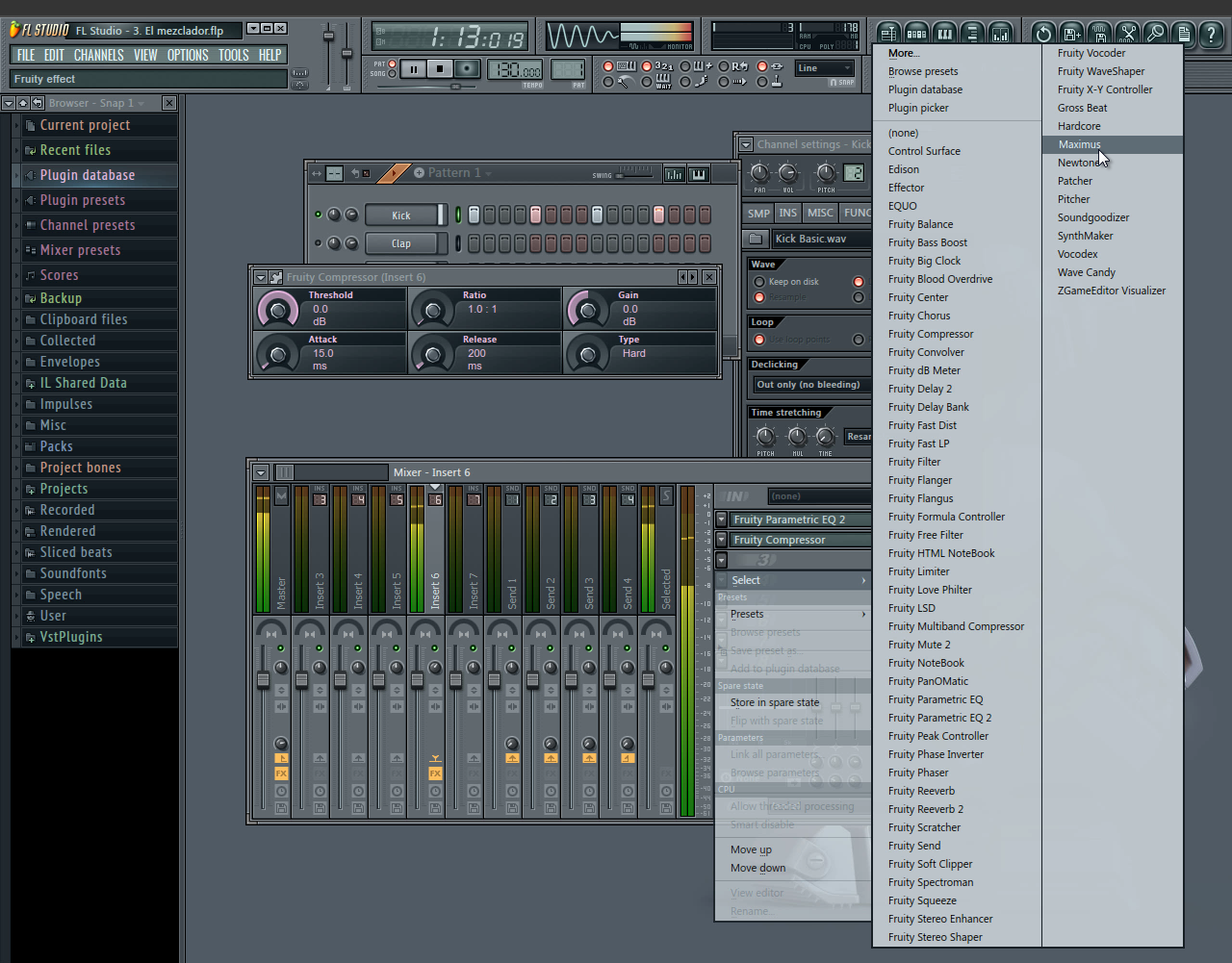Toggle the Master track green mute LED
Image resolution: width=1232 pixels, height=963 pixels.
281,648
